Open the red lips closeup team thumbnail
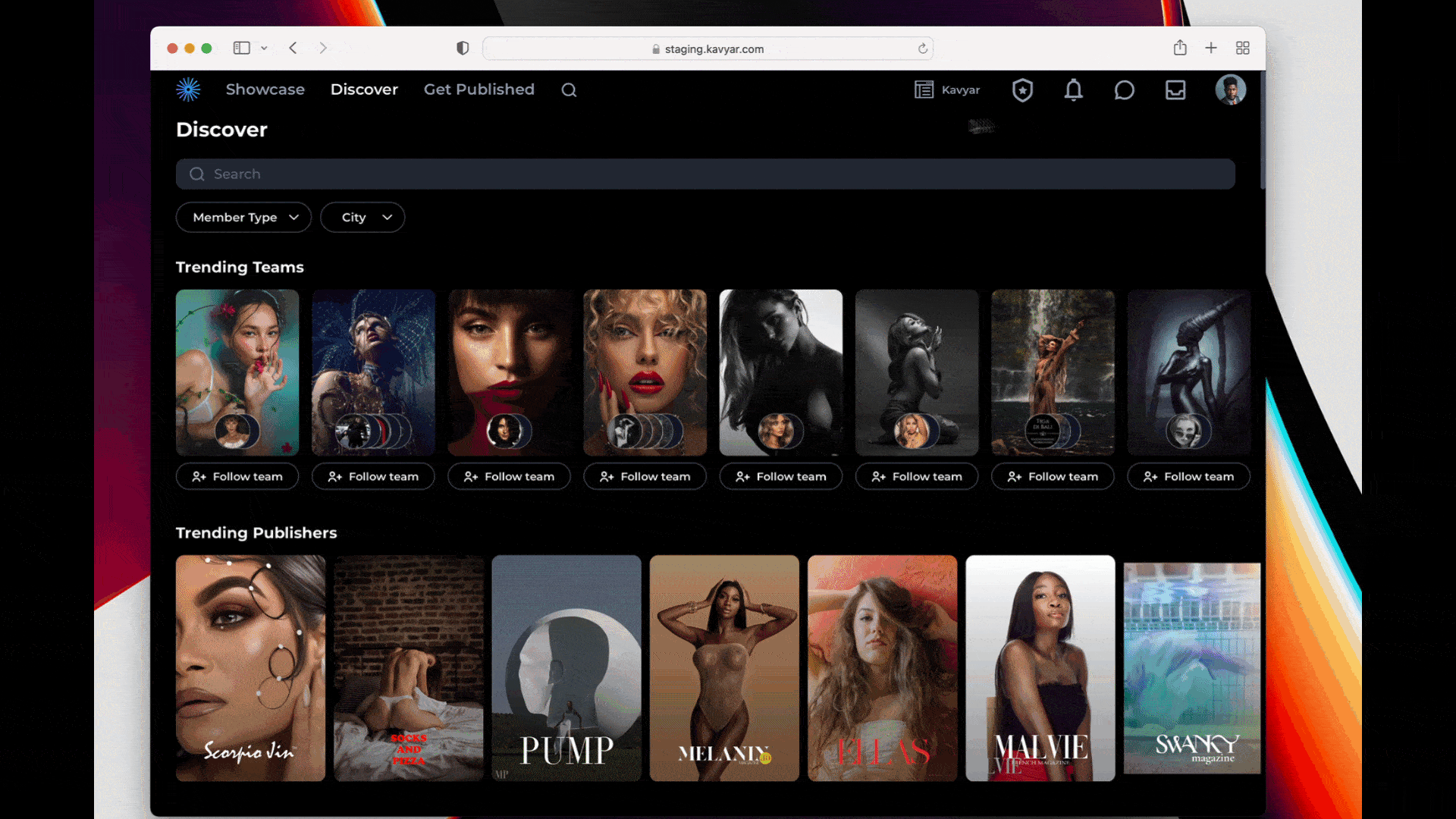 click(509, 372)
